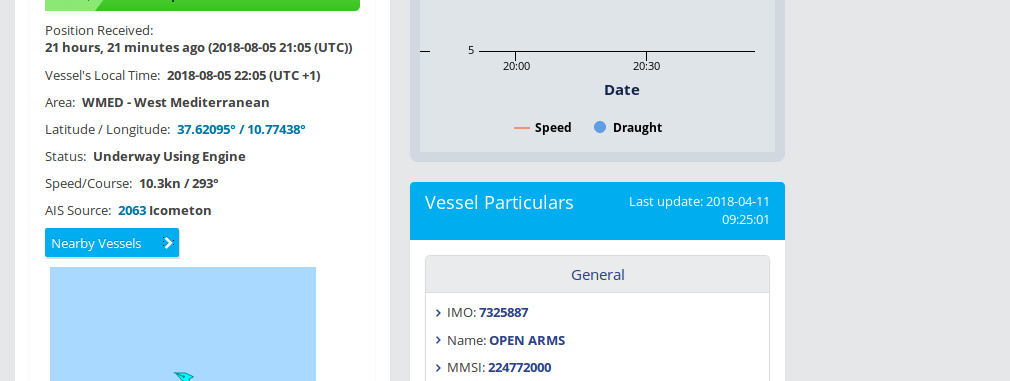Expand the IMO row chevron
Screen dimensions: 1010x381
pyautogui.click(x=439, y=313)
